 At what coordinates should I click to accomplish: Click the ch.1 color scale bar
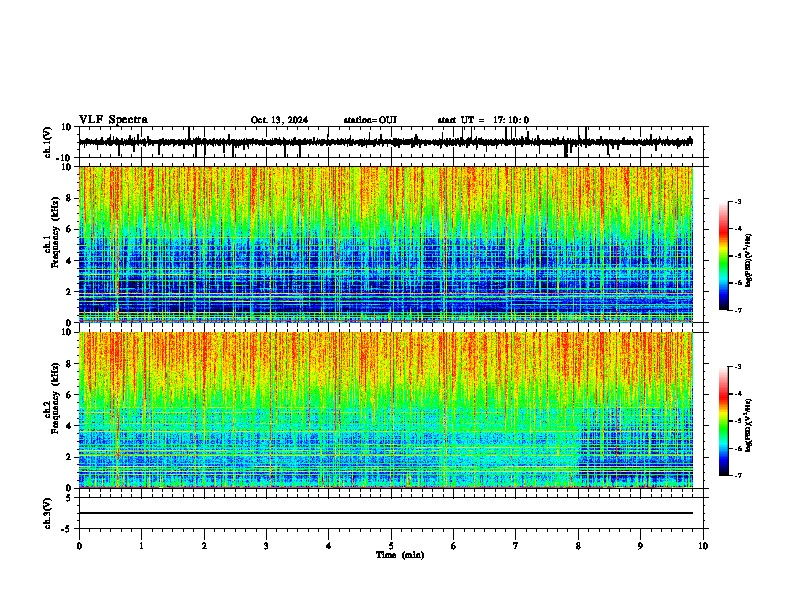click(724, 256)
